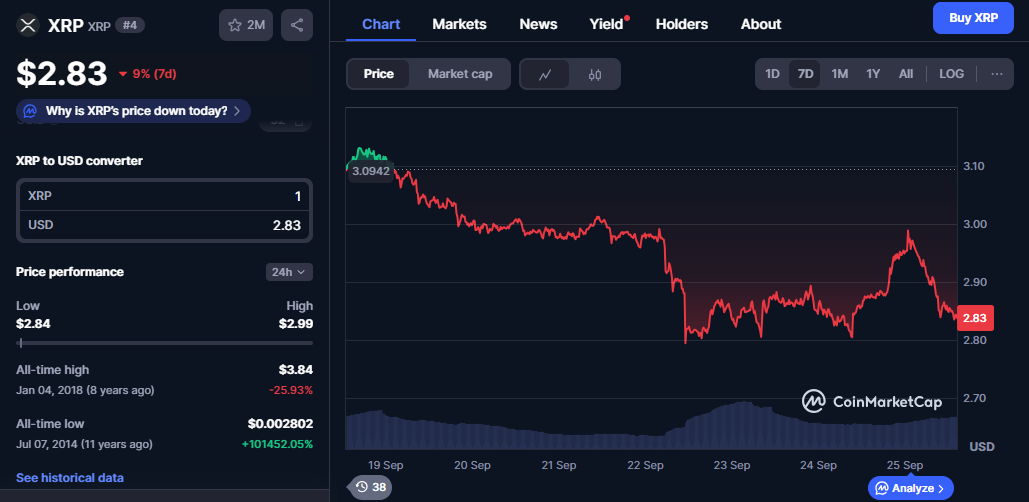Open the chart more options ellipsis
The width and height of the screenshot is (1029, 502).
click(996, 74)
